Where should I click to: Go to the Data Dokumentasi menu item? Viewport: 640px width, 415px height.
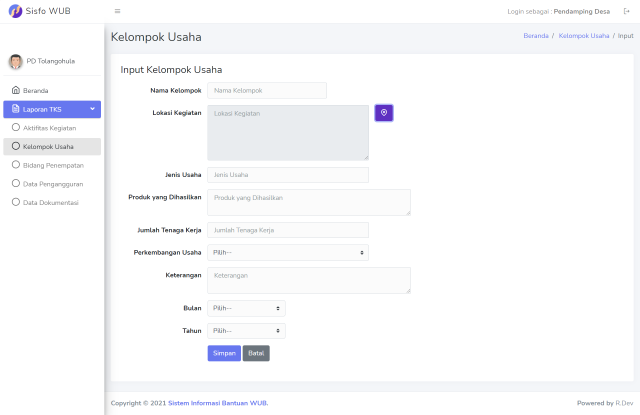pyautogui.click(x=50, y=202)
